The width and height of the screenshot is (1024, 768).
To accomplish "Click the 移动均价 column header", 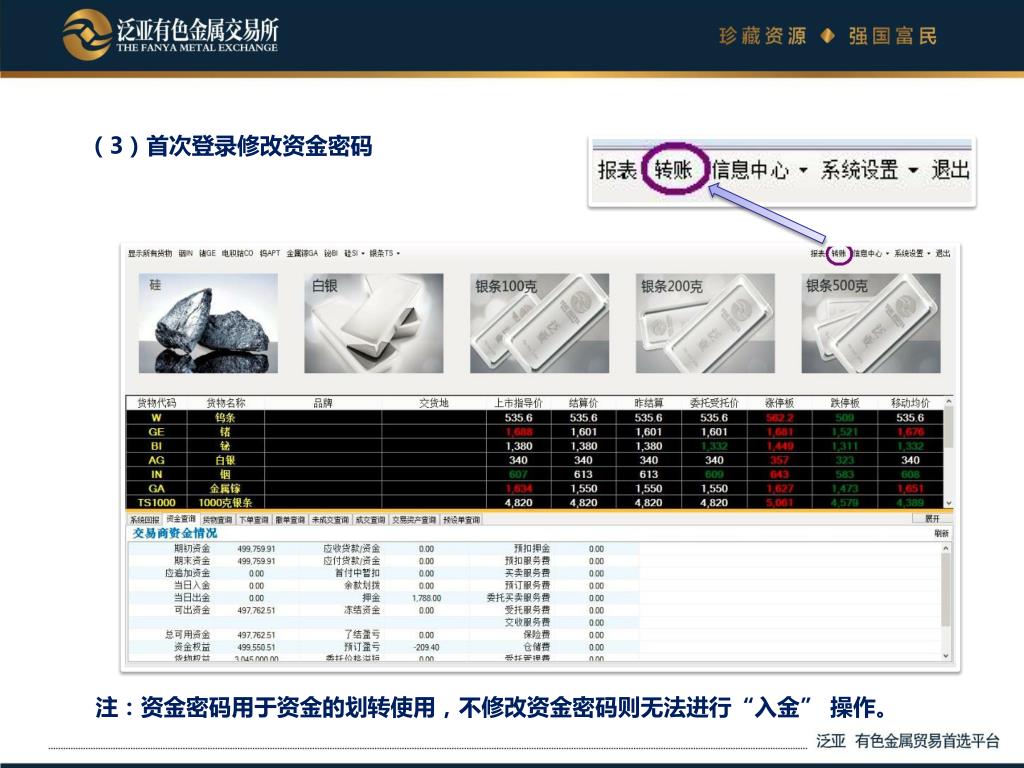I will 910,403.
